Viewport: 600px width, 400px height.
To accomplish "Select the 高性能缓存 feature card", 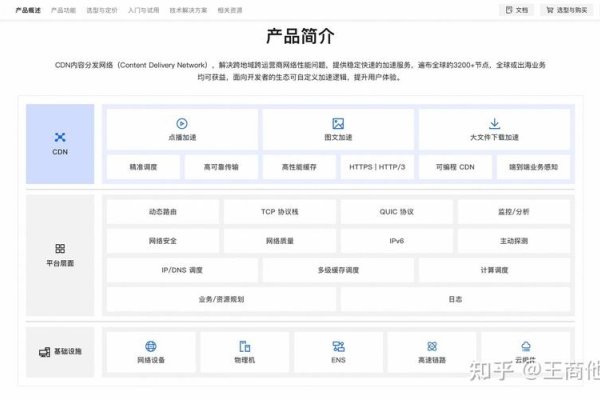I will pos(299,167).
